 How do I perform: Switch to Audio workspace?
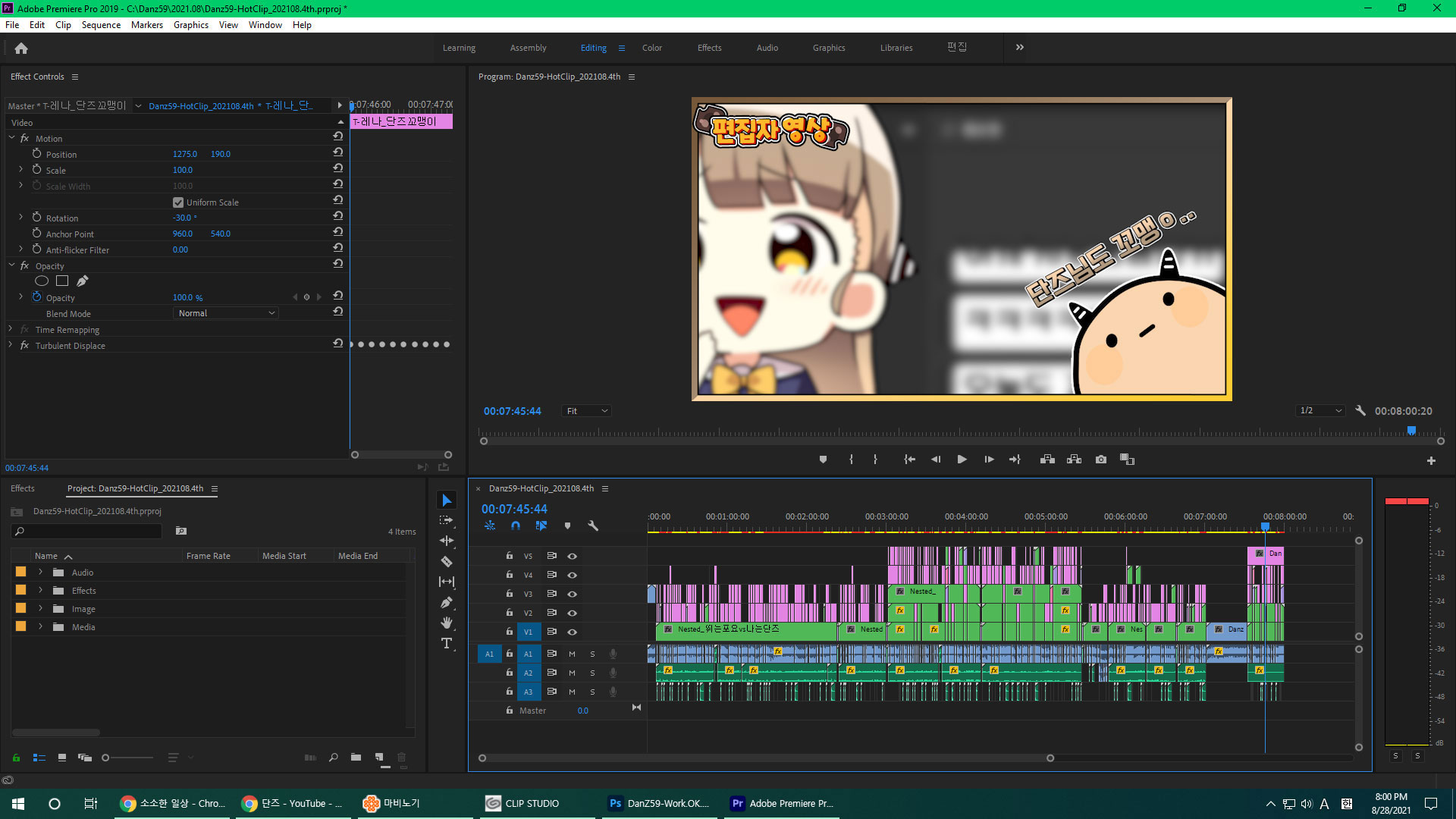[767, 48]
